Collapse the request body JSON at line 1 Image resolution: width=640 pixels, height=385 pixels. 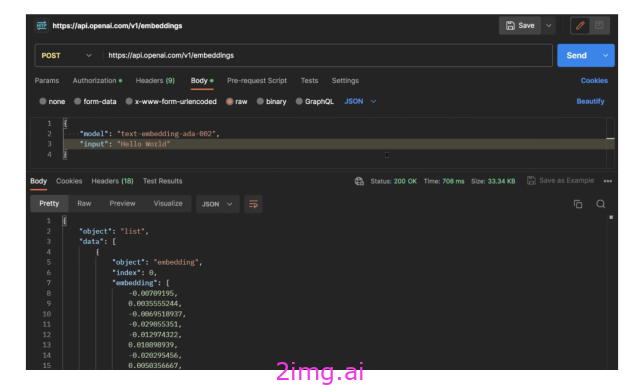[x=65, y=123]
